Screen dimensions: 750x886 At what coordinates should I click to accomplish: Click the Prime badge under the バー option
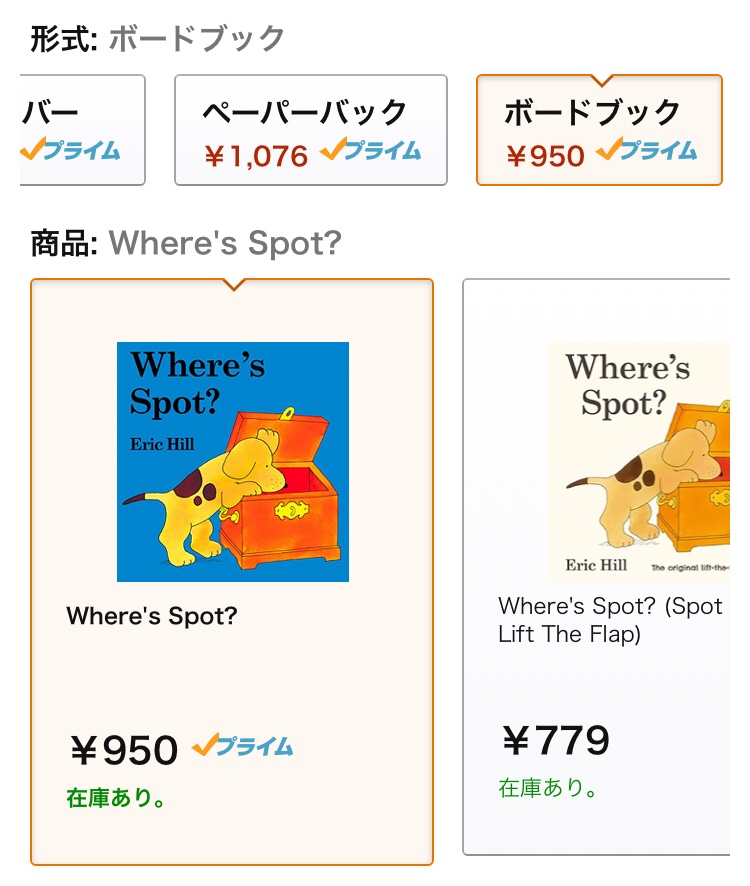(x=71, y=150)
